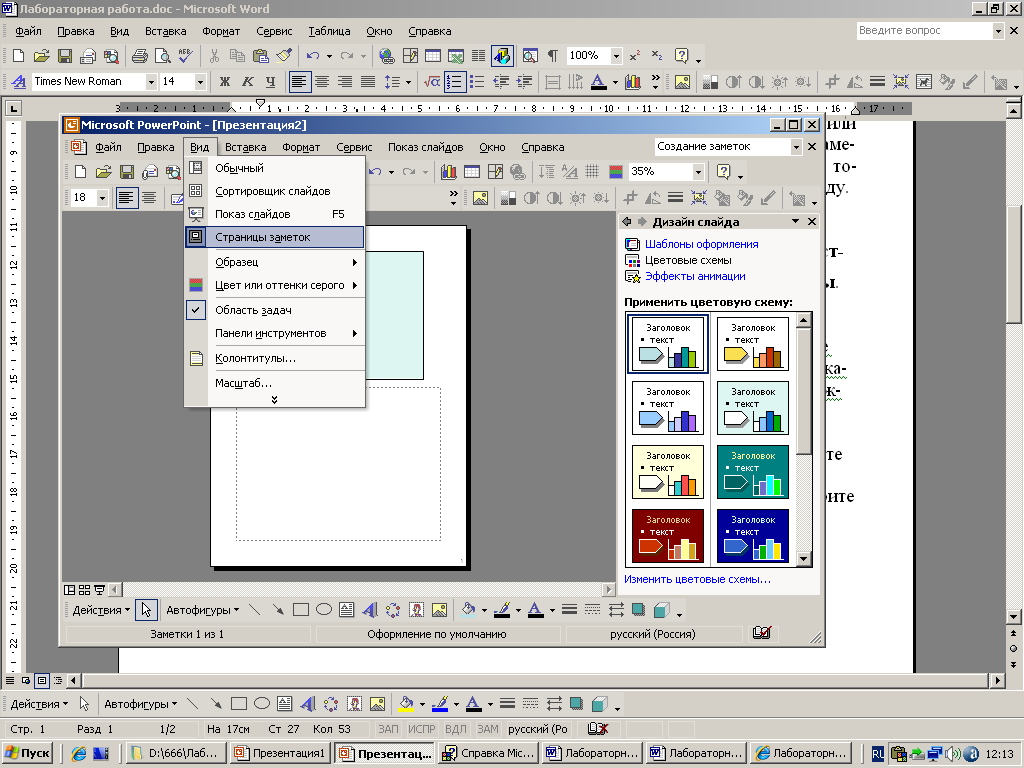This screenshot has width=1024, height=768.
Task: Click Open folder icon in Word toolbar
Action: click(x=42, y=56)
